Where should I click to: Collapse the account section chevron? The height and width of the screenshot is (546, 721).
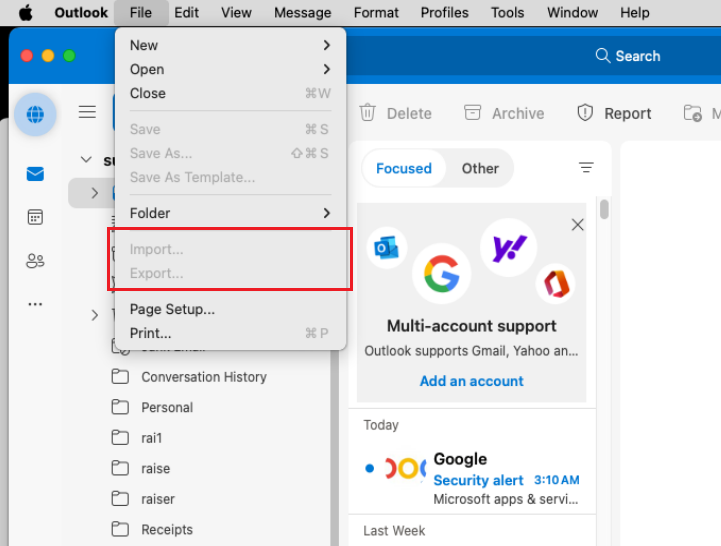tap(86, 160)
